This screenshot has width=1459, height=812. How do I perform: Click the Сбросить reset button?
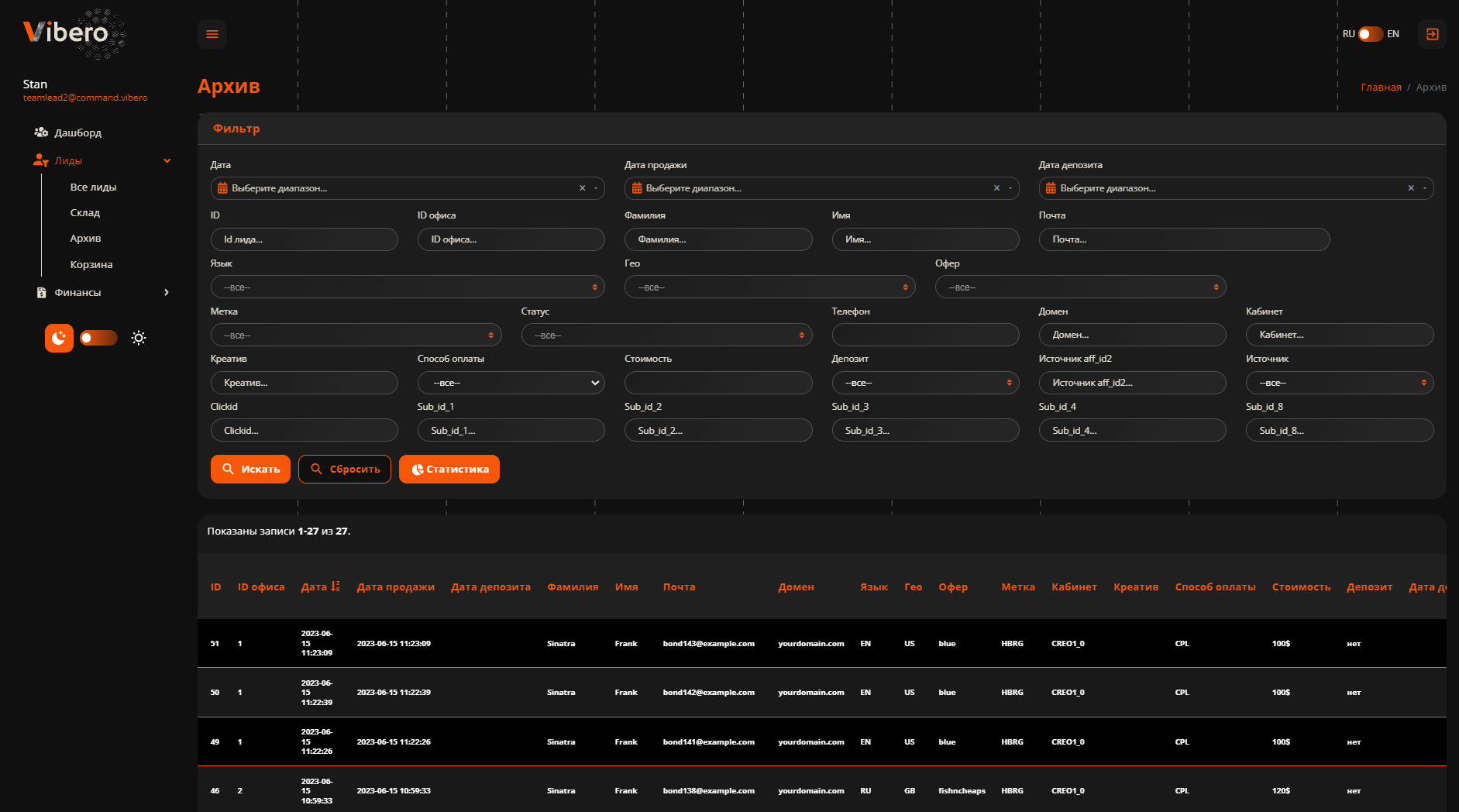point(345,469)
